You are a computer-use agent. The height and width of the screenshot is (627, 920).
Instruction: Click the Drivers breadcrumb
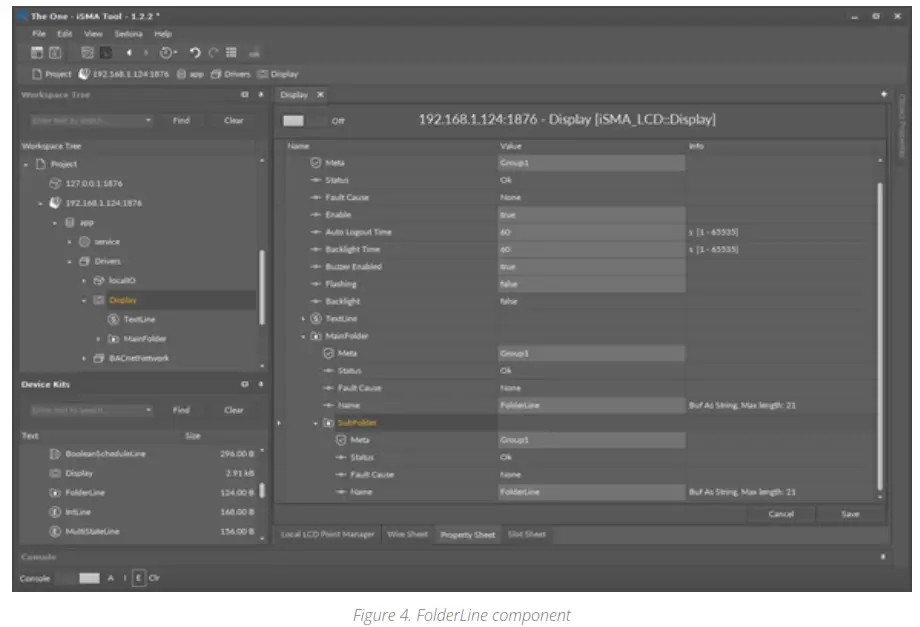click(230, 74)
